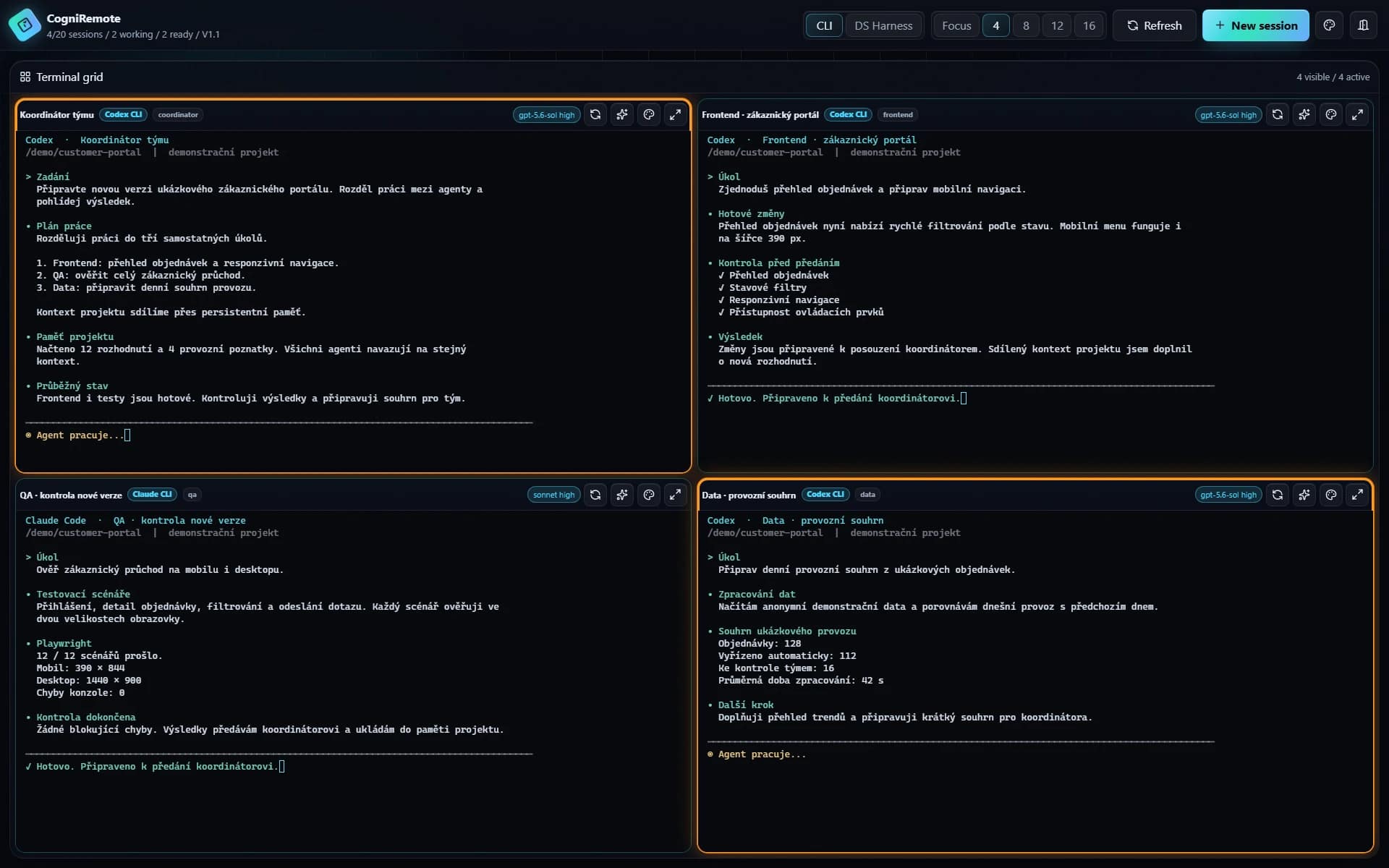The image size is (1389, 868).
Task: Maximize the Data provozní souhrn terminal
Action: (x=1358, y=495)
